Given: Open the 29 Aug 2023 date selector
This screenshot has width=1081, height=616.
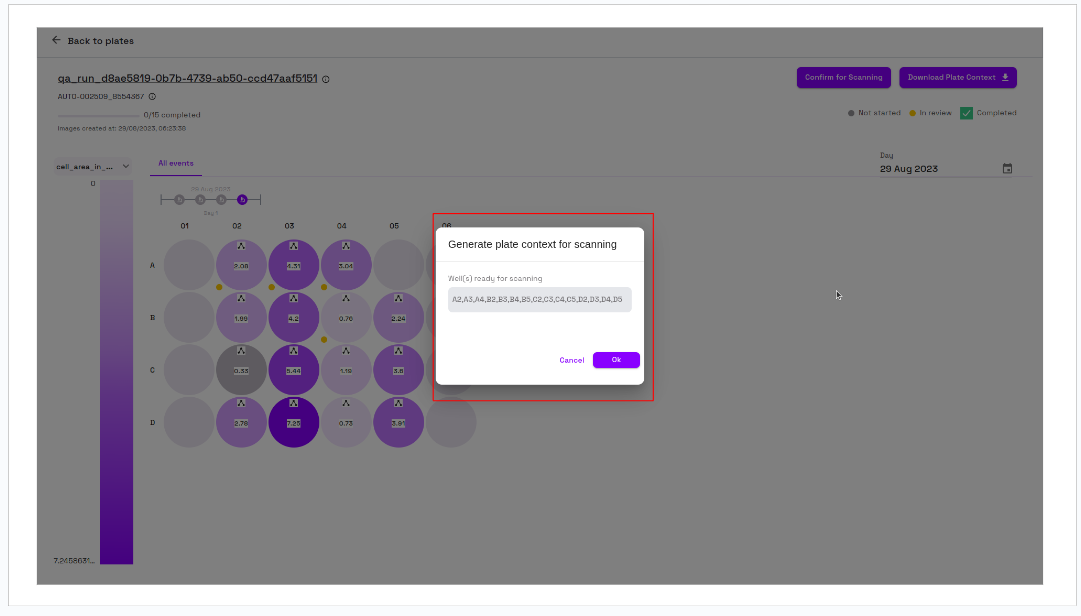Looking at the screenshot, I should pos(908,168).
